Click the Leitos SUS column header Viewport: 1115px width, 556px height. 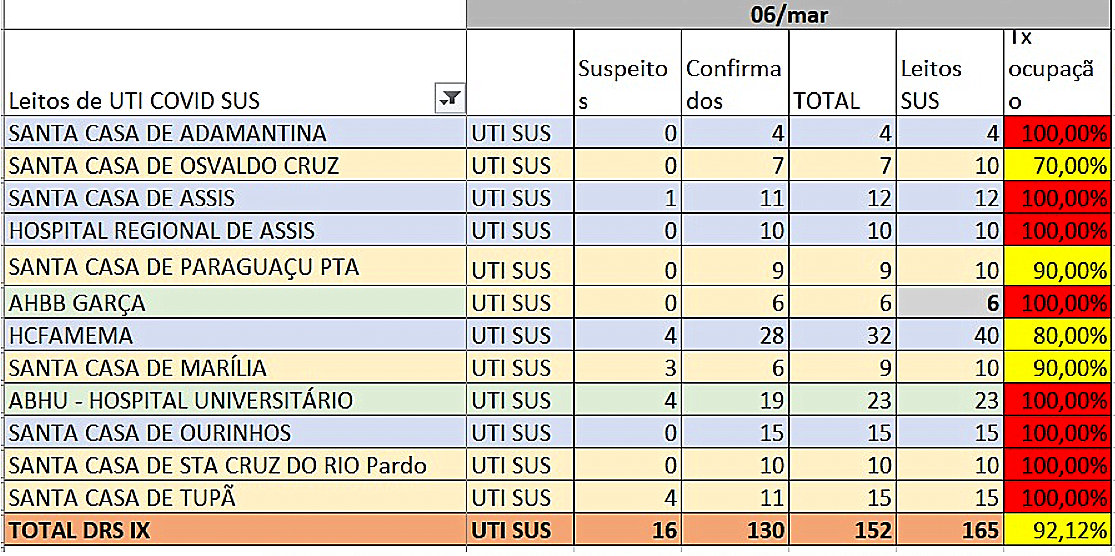click(x=946, y=84)
